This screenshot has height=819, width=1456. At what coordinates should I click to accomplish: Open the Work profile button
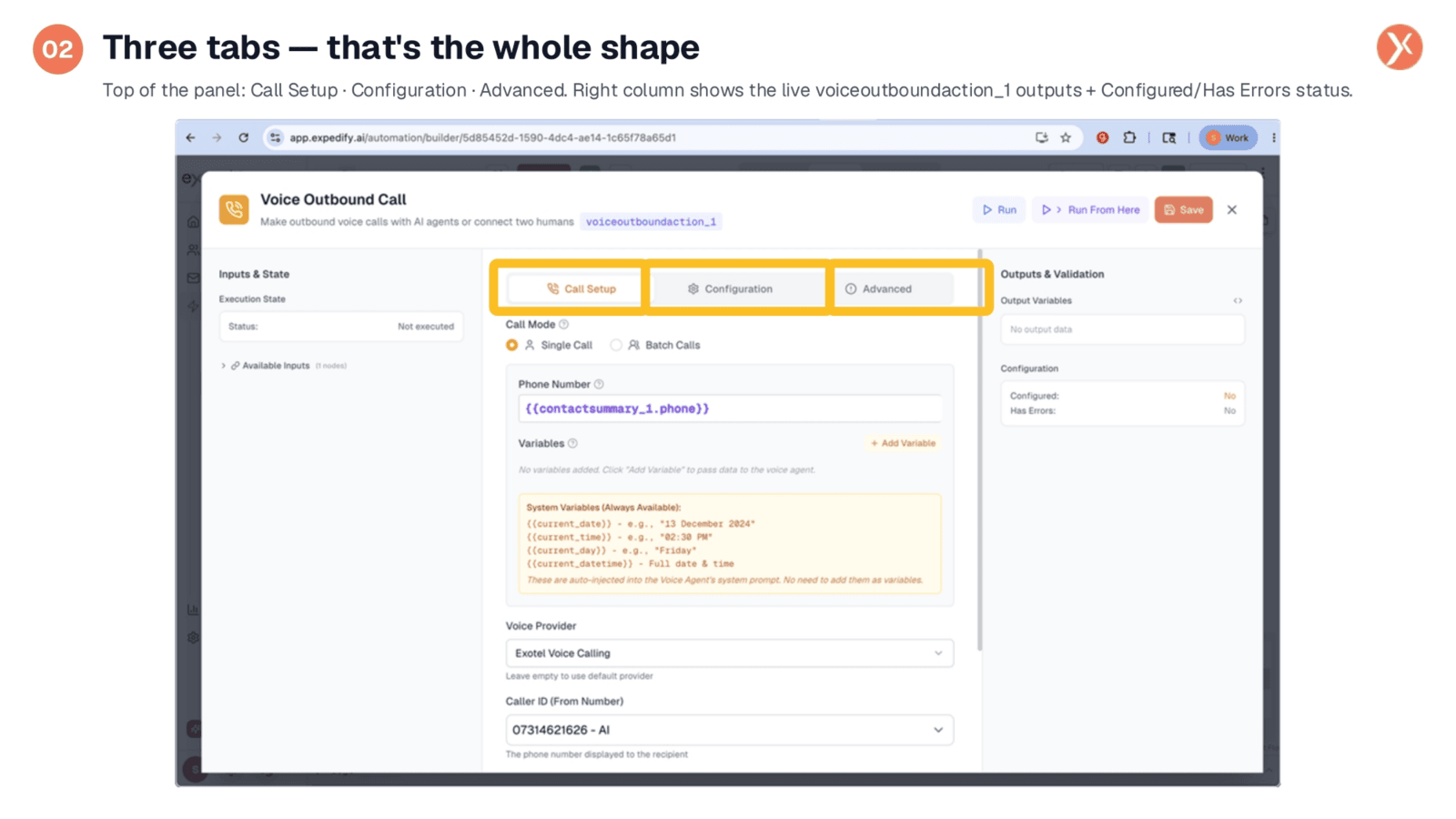[1228, 137]
